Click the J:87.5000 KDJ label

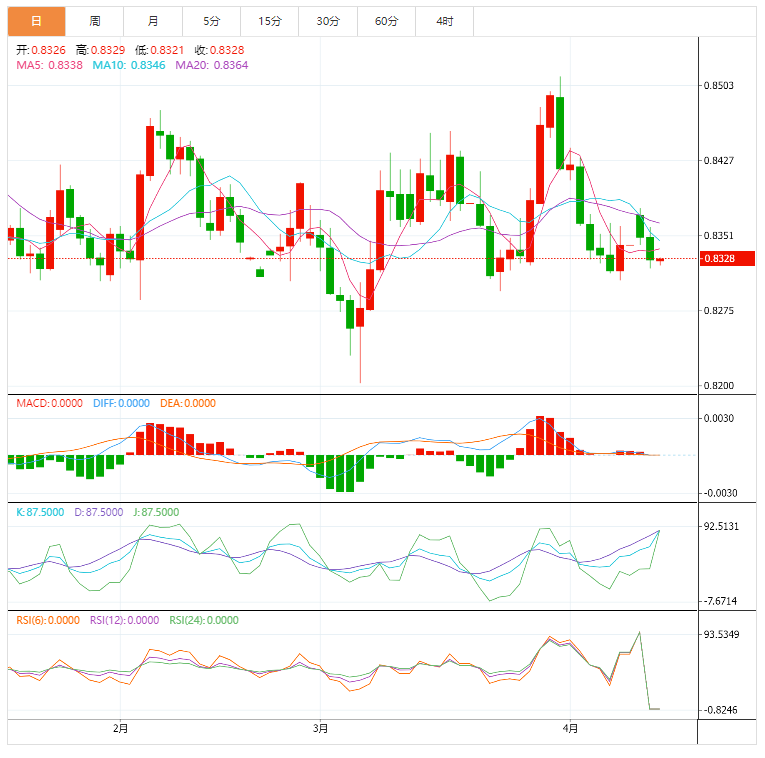pyautogui.click(x=156, y=512)
